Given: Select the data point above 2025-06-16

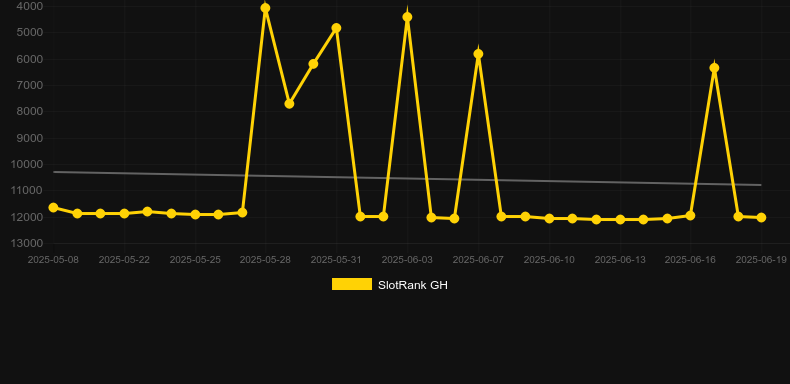Looking at the screenshot, I should (x=690, y=216).
